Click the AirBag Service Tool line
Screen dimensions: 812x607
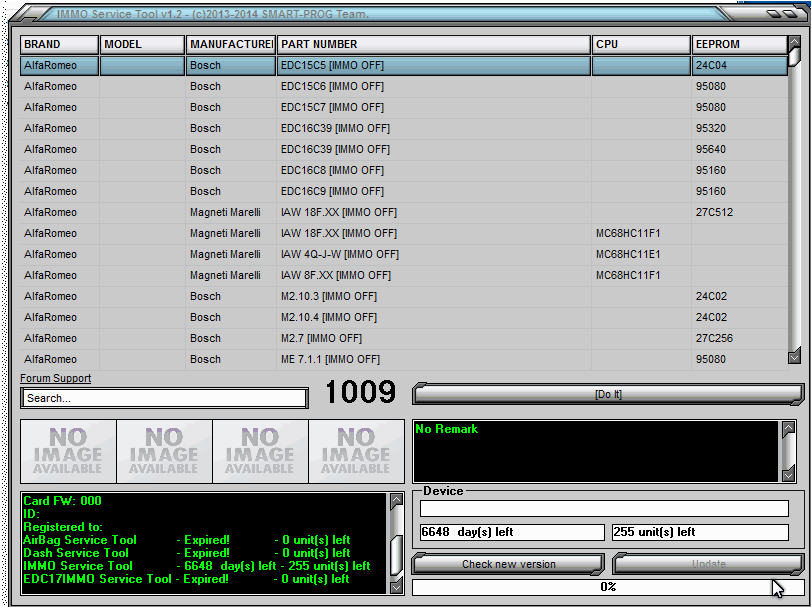point(187,540)
